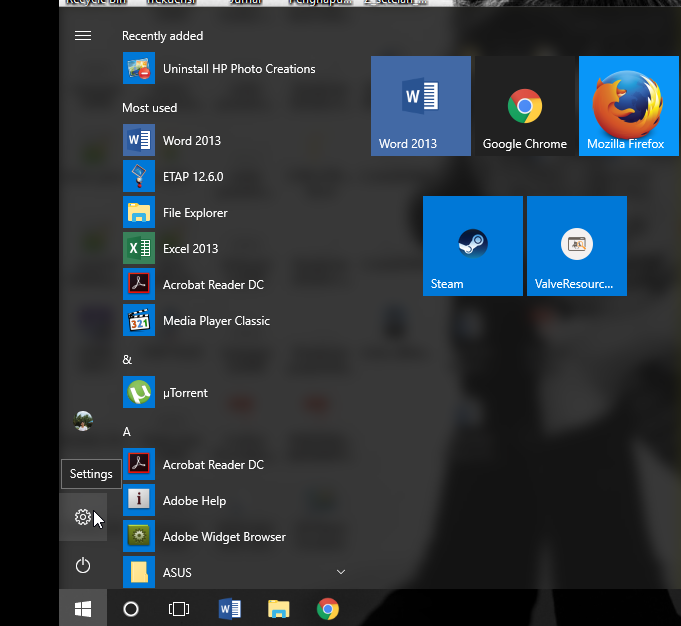The image size is (681, 626).
Task: Launch Media Player Classic icon
Action: click(139, 320)
